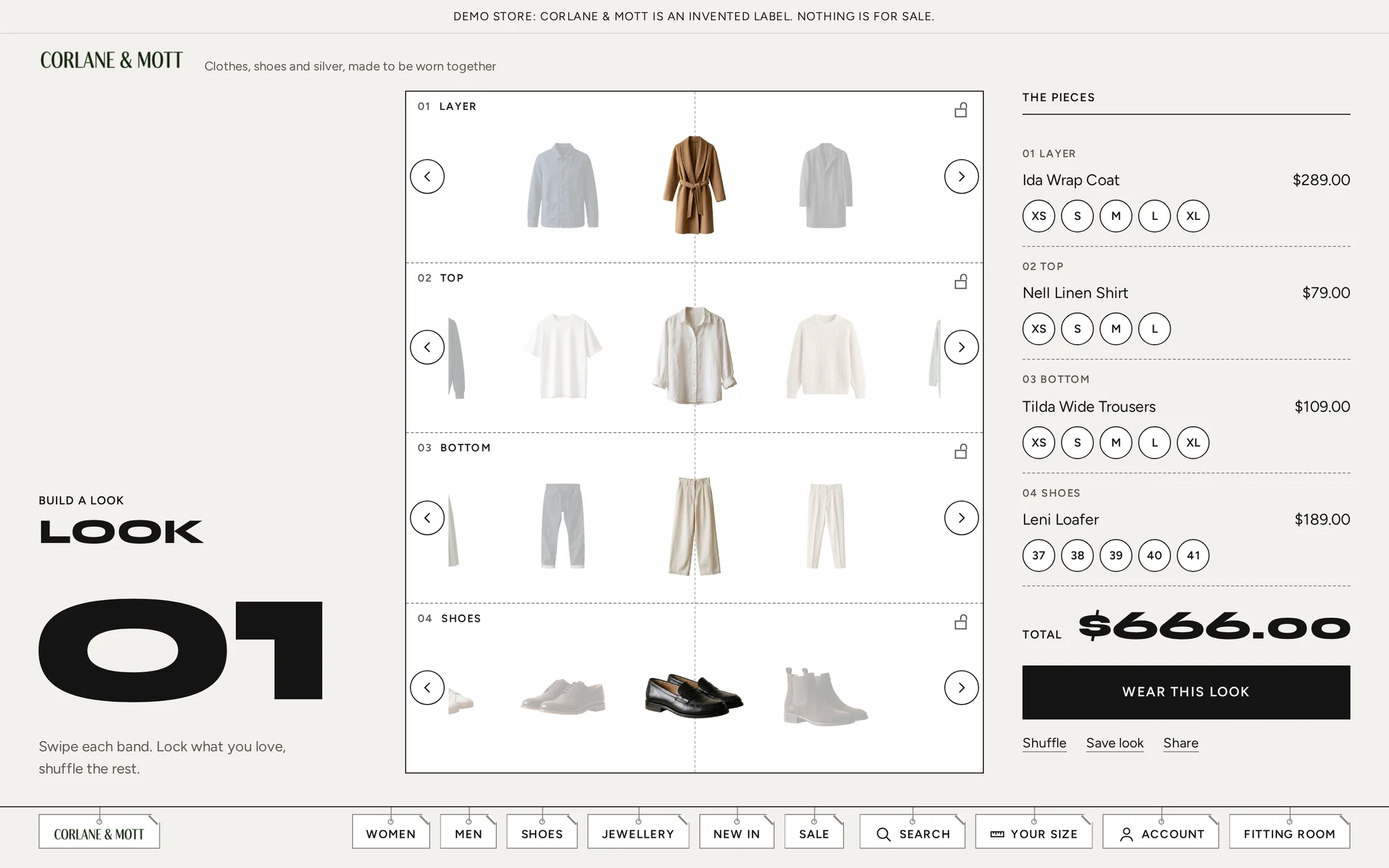Select size M for Nell Linen Shirt
The image size is (1389, 868).
[x=1116, y=329]
